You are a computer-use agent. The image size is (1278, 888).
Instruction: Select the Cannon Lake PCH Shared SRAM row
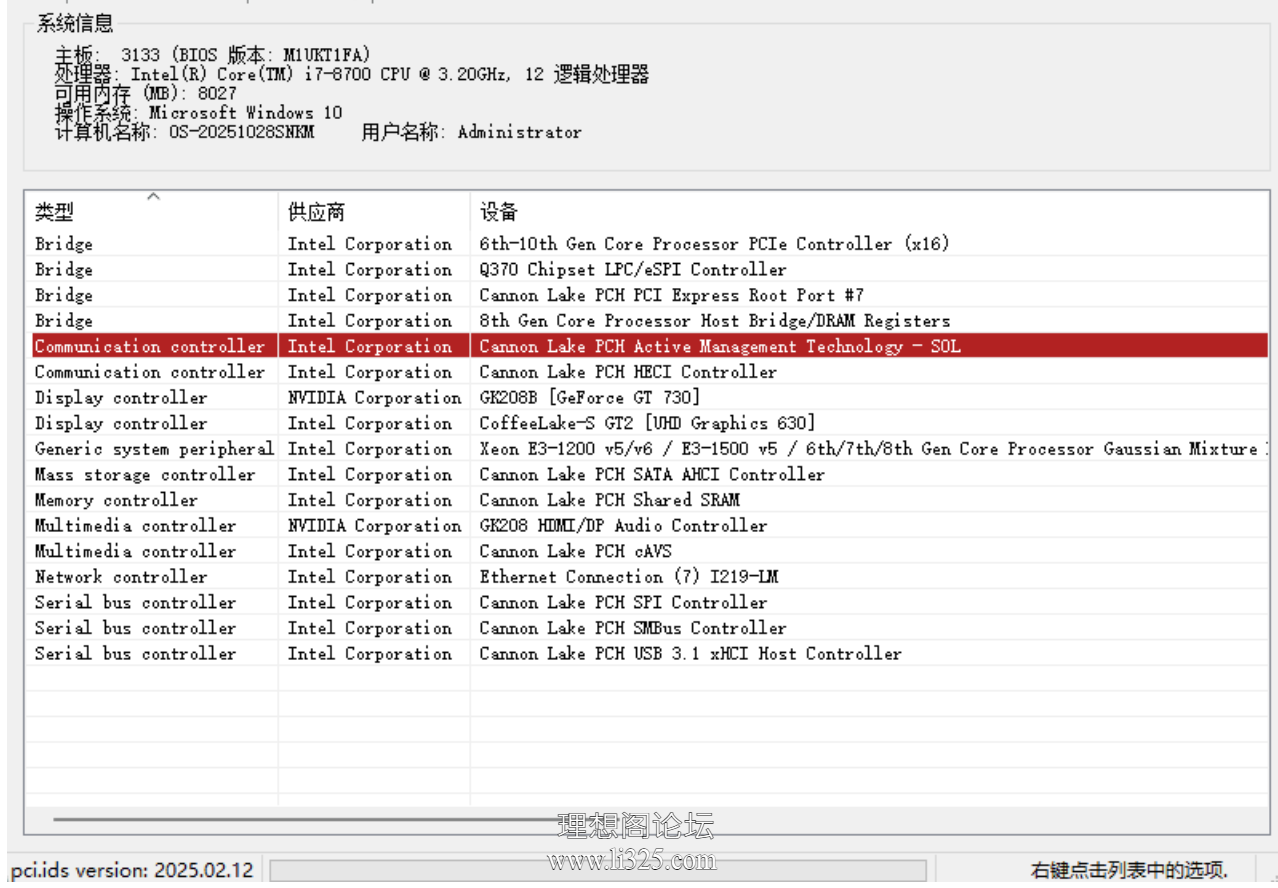pos(609,500)
